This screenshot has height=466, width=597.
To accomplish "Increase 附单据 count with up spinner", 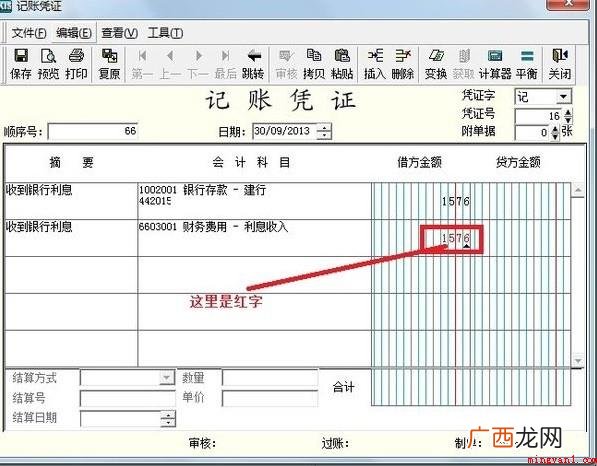I will (x=555, y=129).
